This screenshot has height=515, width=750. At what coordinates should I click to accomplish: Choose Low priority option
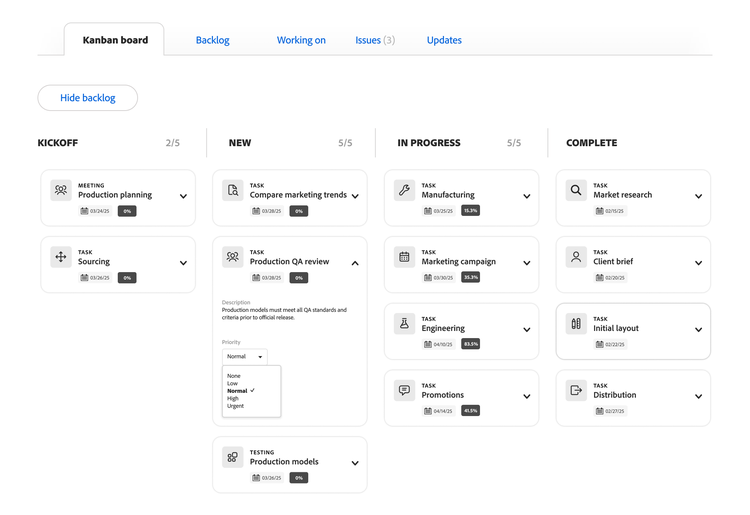[x=232, y=384]
